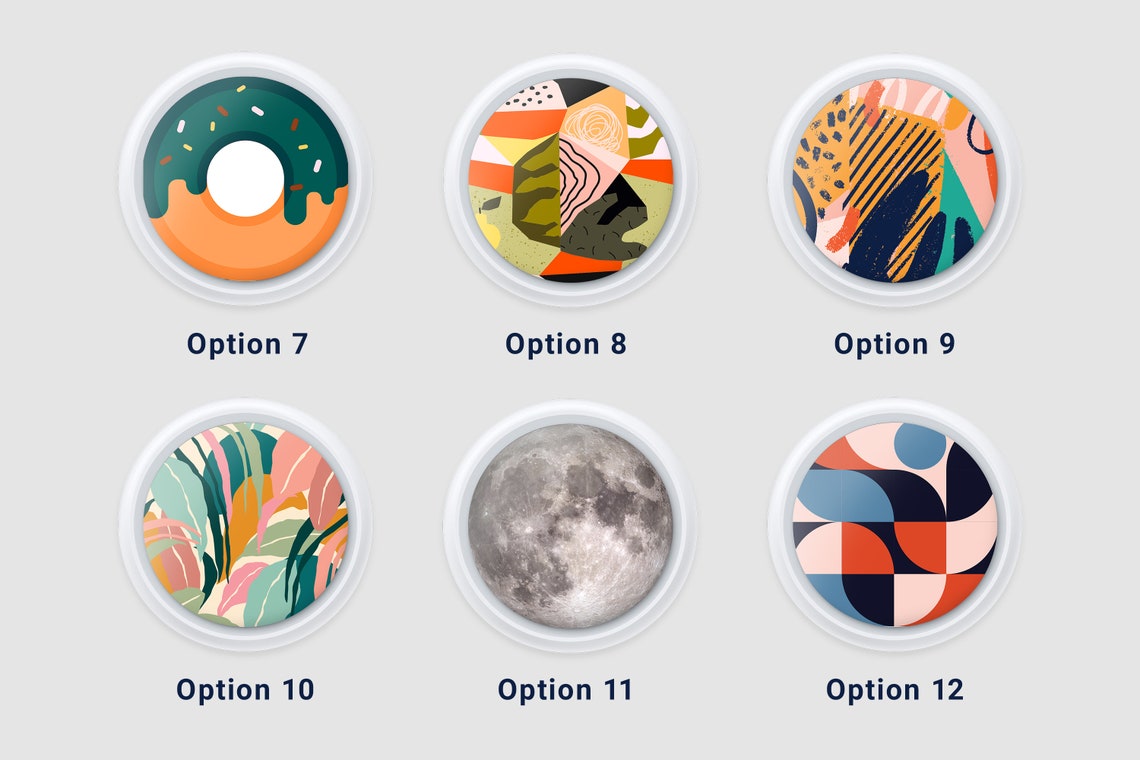Click the Option 7 label
This screenshot has height=760, width=1140.
point(247,344)
